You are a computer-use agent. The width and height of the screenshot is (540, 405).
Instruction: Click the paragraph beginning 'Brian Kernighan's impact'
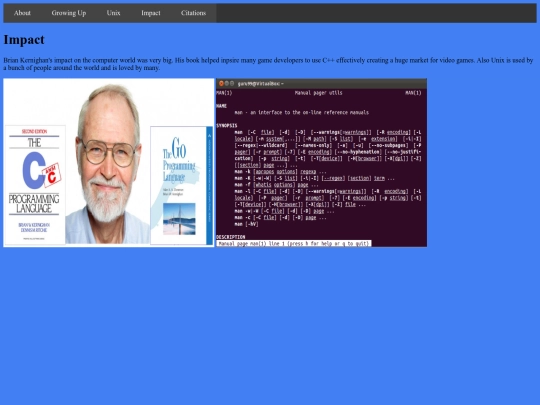click(268, 64)
